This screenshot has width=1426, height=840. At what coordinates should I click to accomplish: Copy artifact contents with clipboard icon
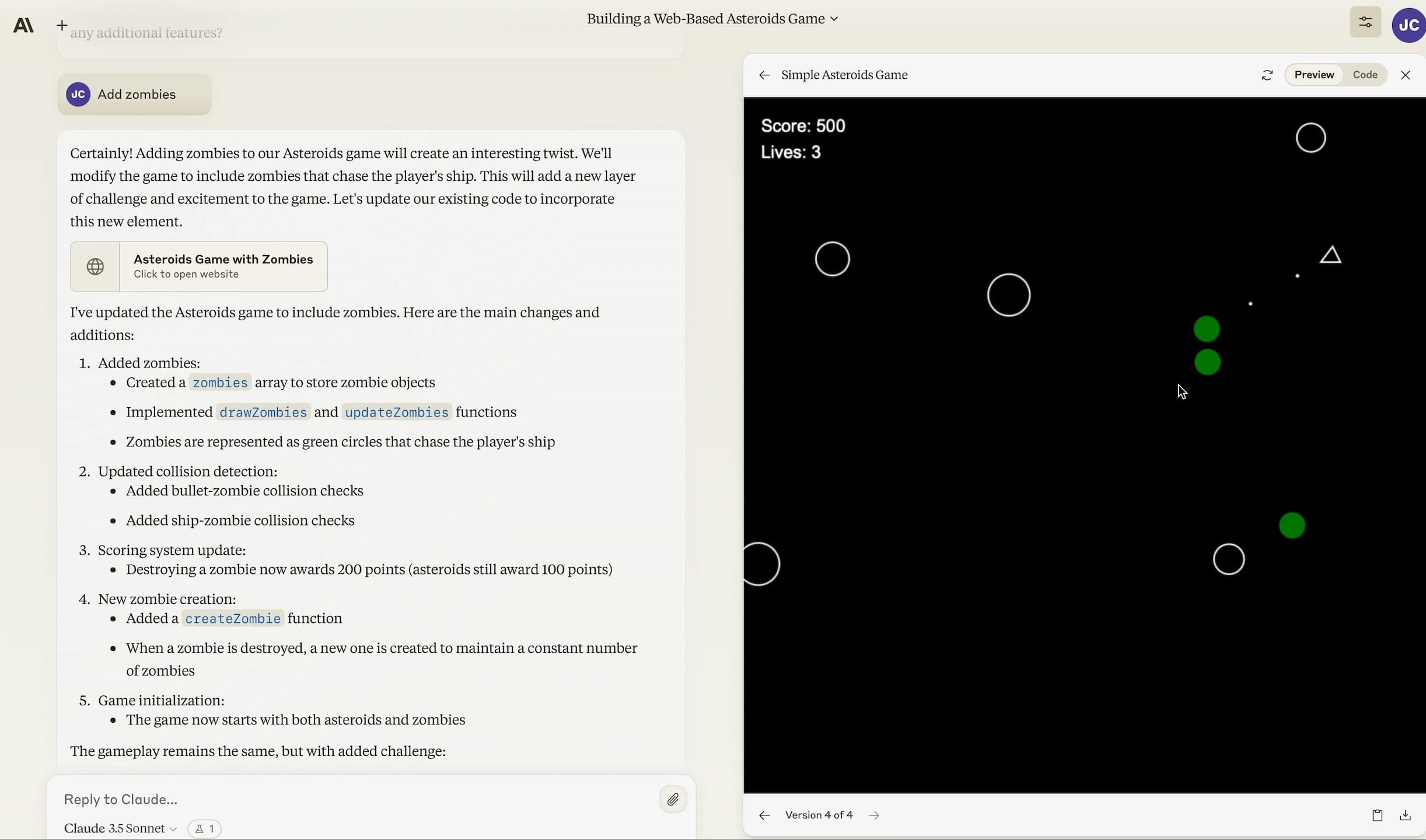pos(1377,815)
